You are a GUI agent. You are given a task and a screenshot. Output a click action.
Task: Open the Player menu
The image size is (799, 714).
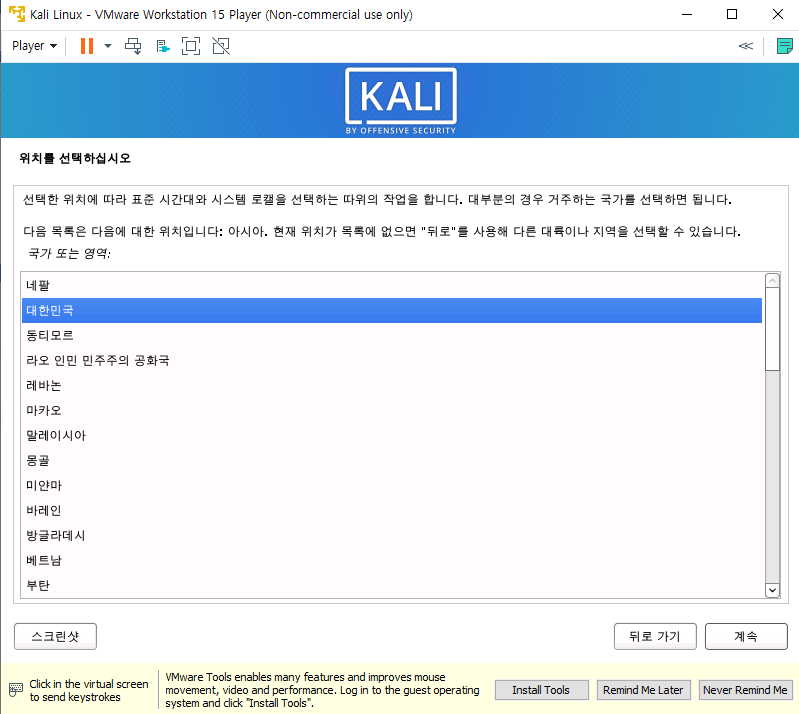(34, 46)
